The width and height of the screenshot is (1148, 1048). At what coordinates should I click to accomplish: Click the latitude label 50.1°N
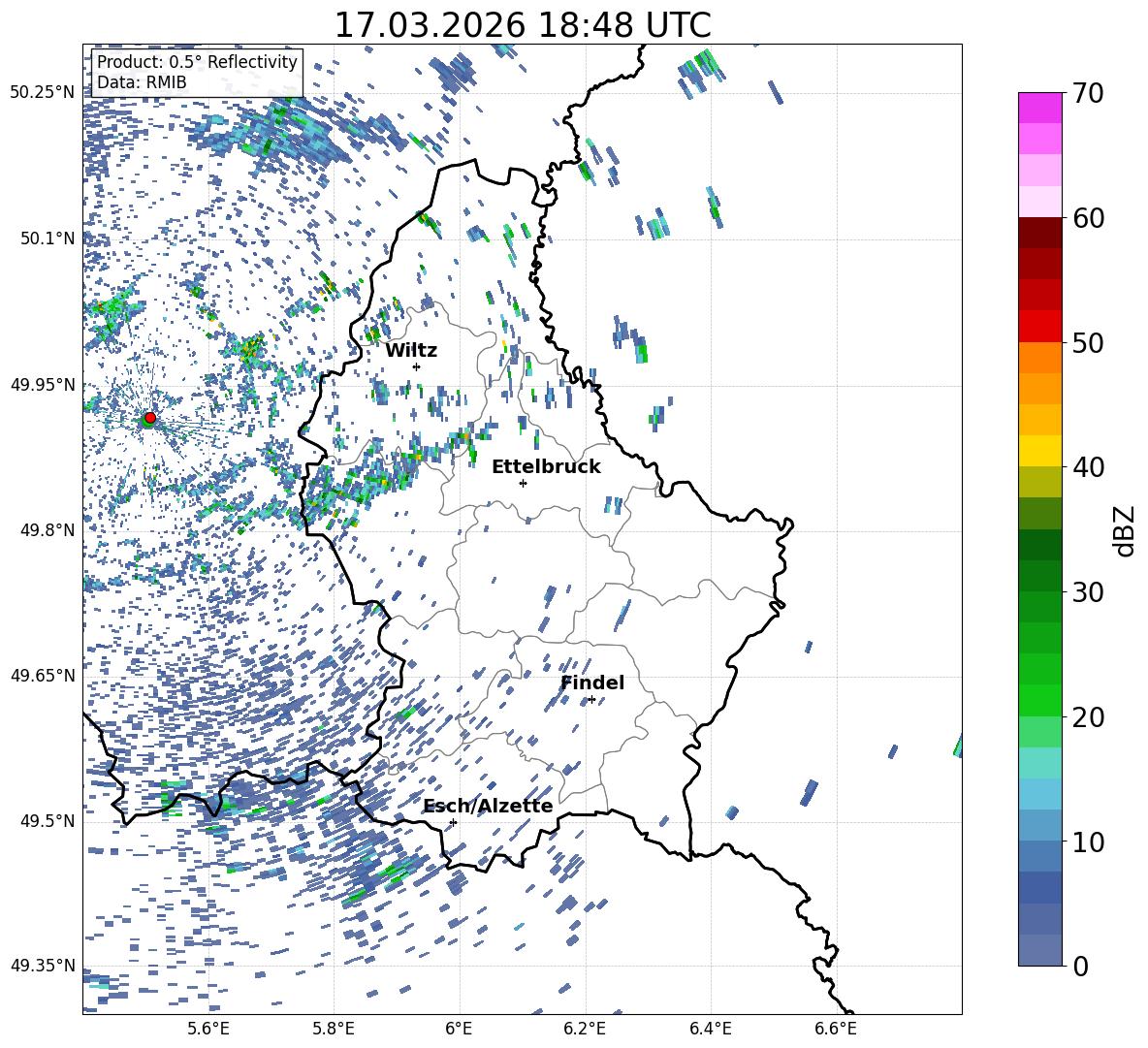coord(48,238)
